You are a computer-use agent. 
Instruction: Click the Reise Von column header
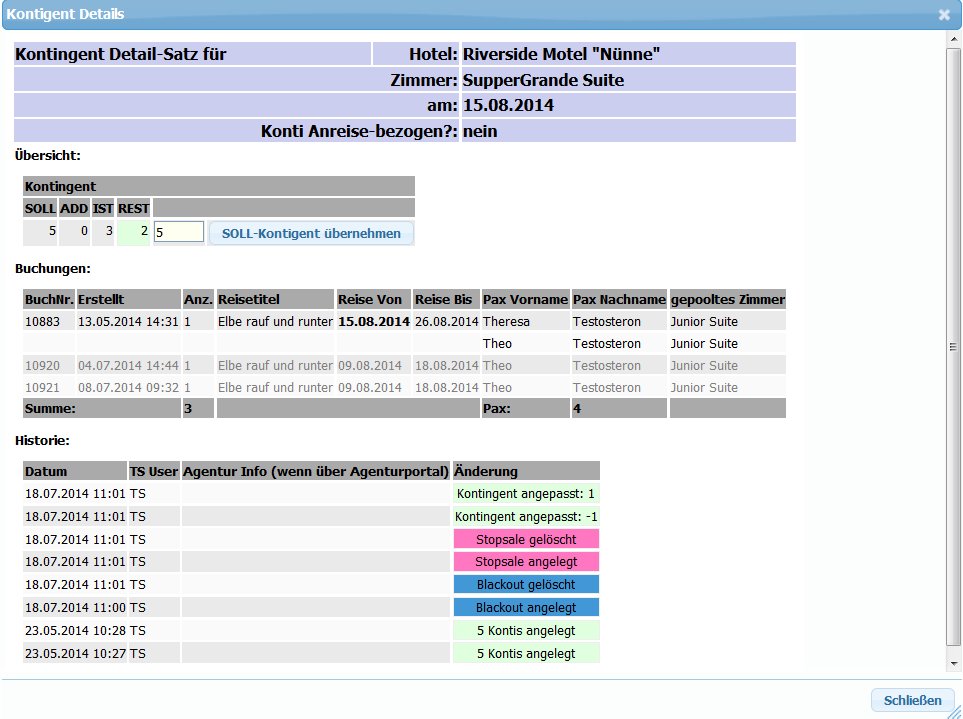pos(373,300)
